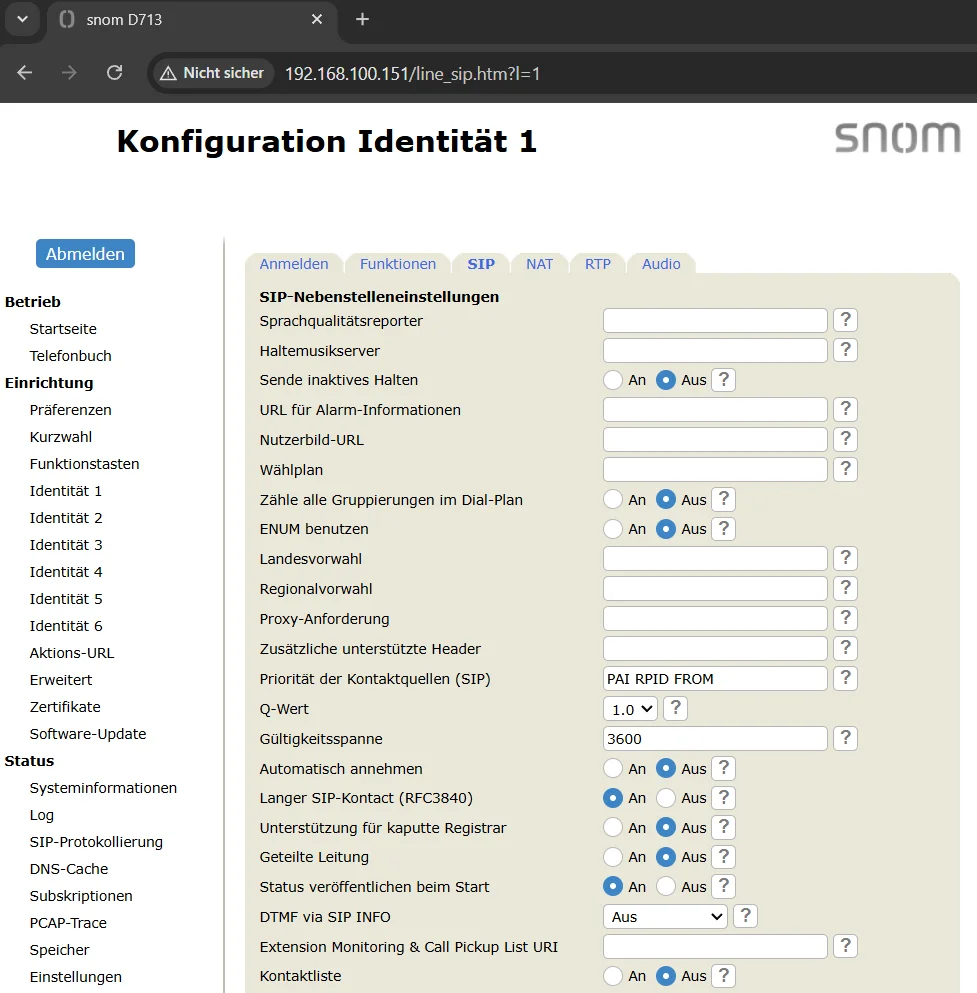This screenshot has height=993, width=977.
Task: Open help icon next to Haltemusikserver
Action: point(845,350)
